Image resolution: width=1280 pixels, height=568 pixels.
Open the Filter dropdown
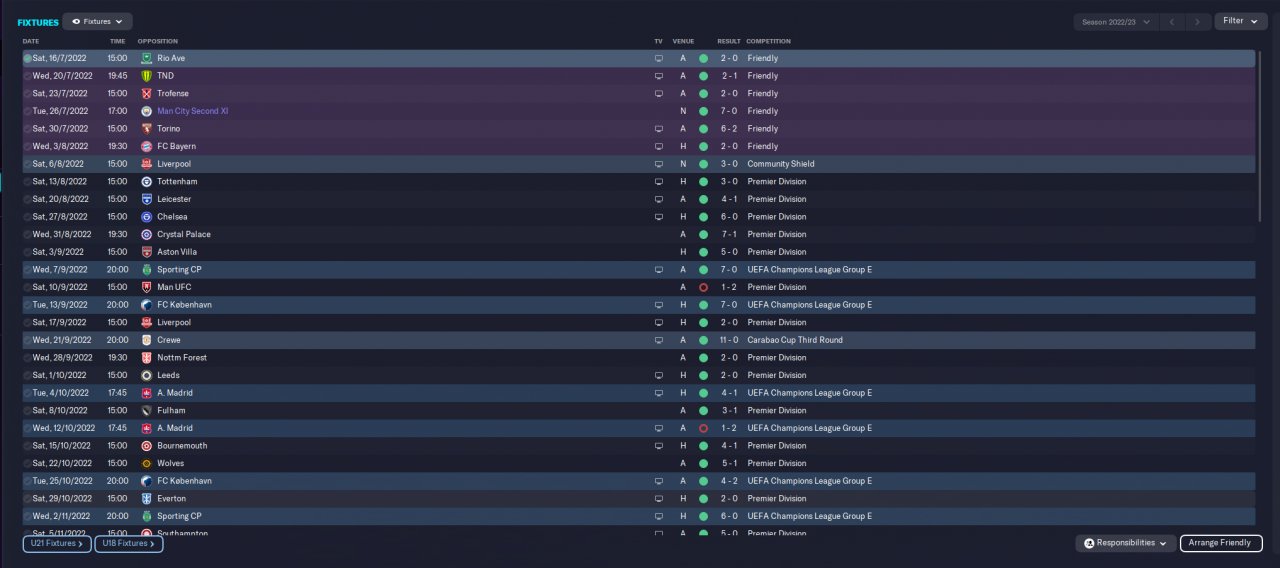click(x=1240, y=21)
